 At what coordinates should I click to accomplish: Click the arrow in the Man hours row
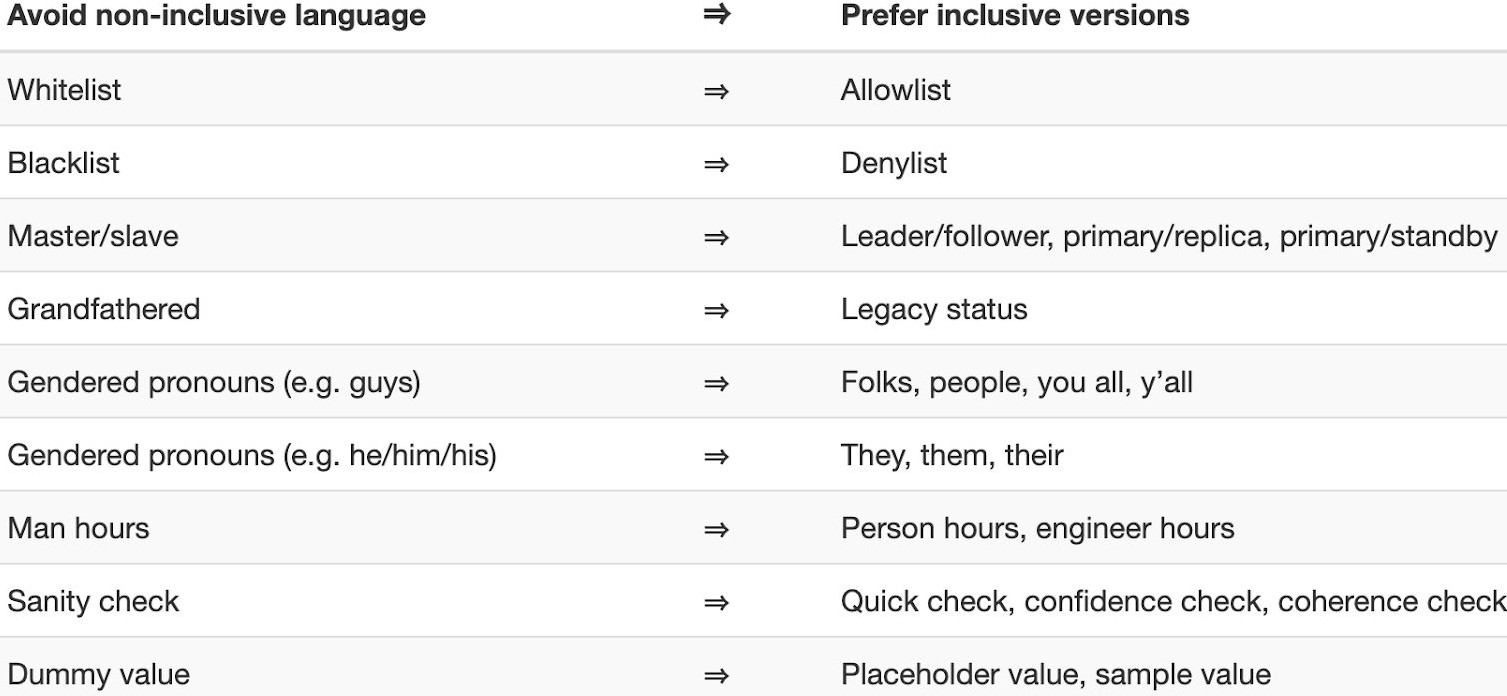coord(716,529)
